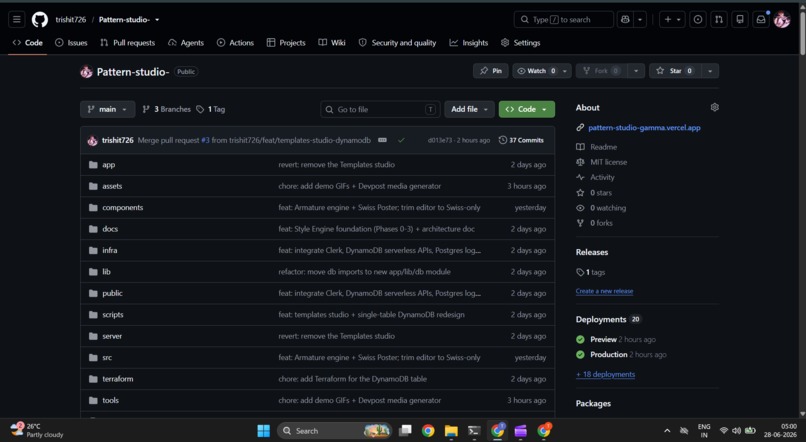Switch to the Insights tab

(469, 43)
